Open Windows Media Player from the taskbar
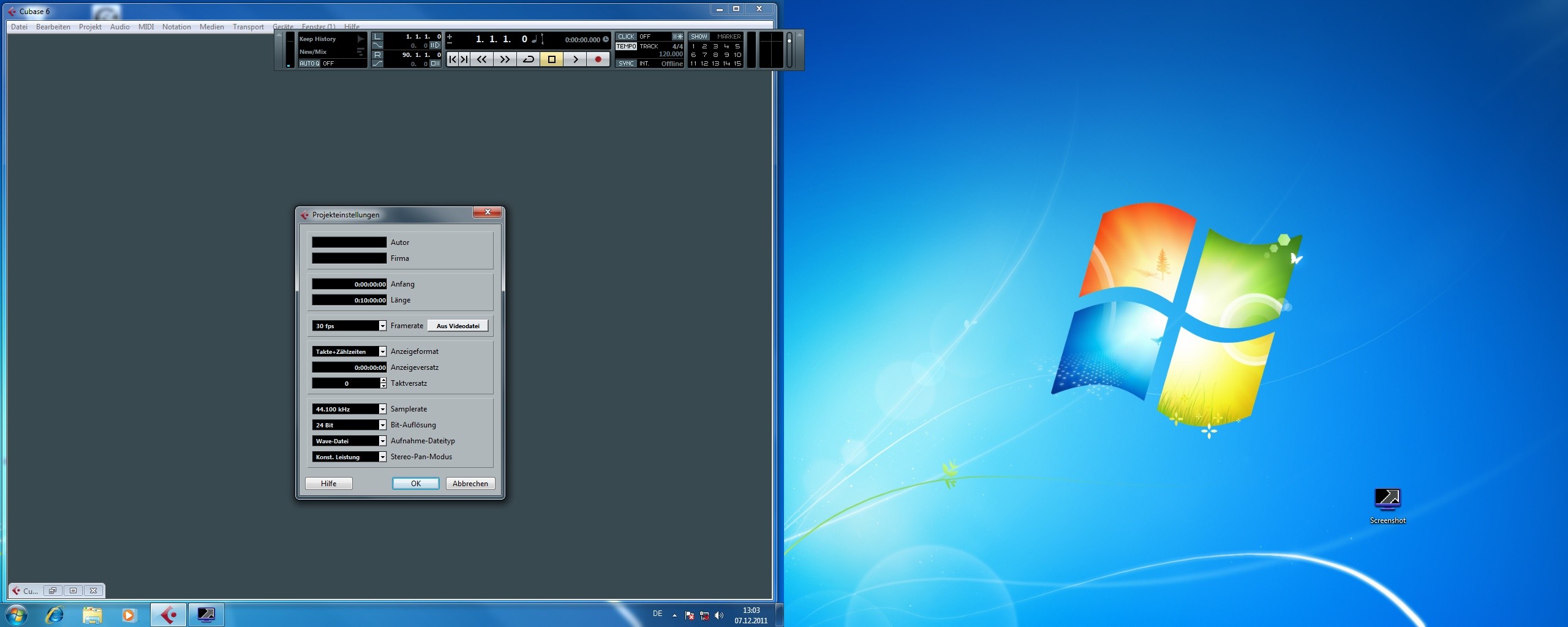 [x=129, y=615]
